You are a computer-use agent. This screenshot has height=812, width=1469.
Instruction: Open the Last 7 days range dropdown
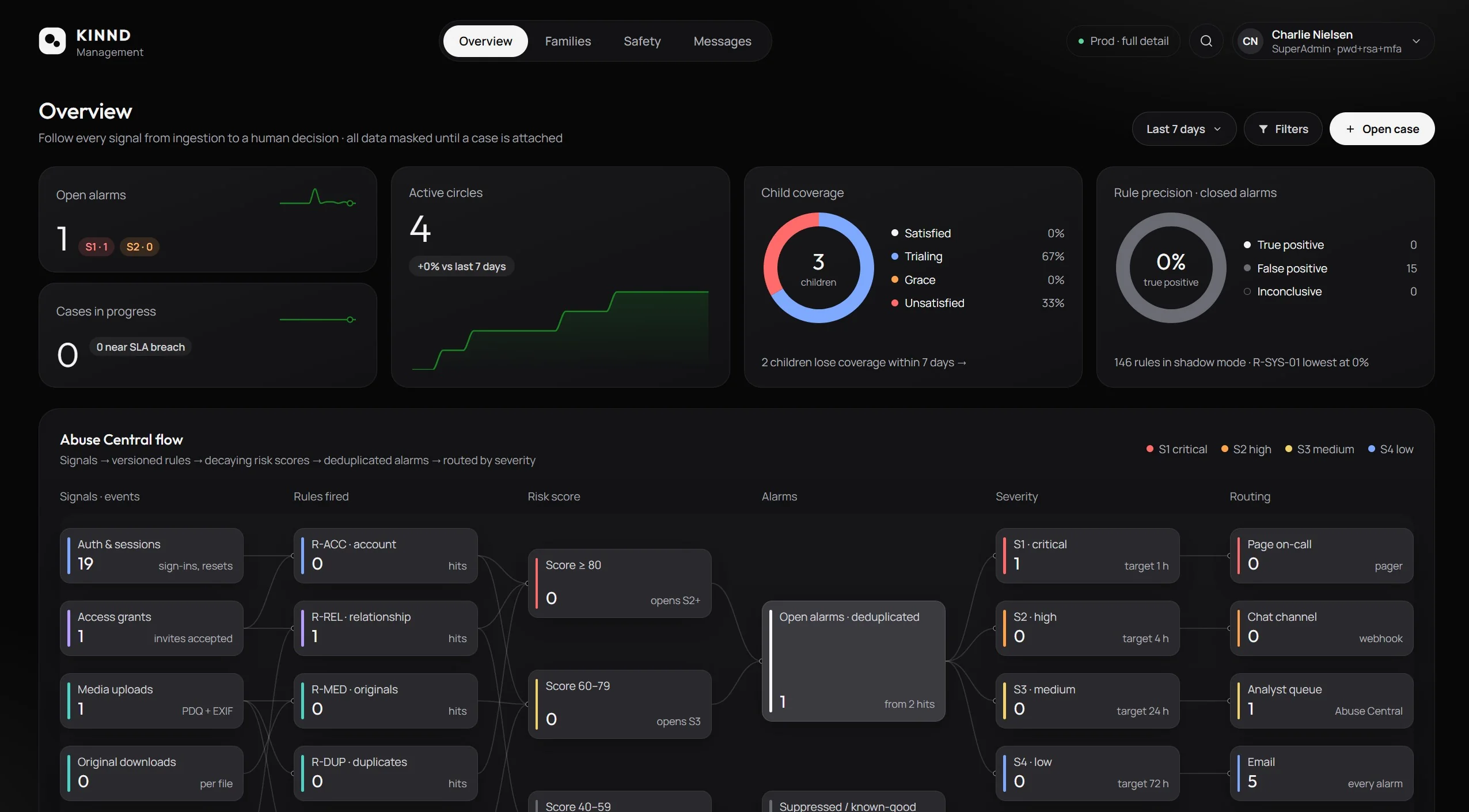(1183, 129)
